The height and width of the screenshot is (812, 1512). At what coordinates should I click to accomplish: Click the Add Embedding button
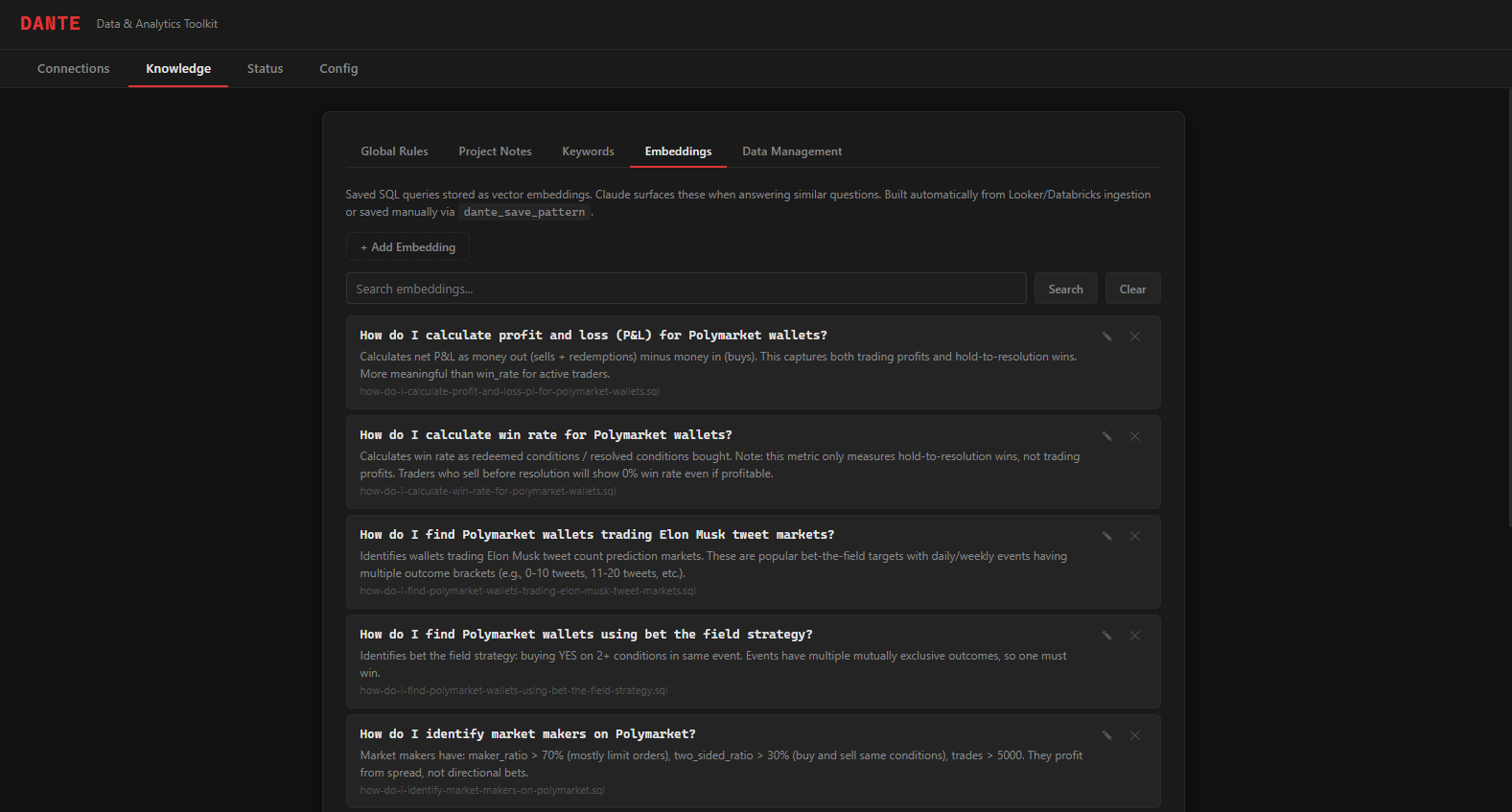[x=407, y=247]
